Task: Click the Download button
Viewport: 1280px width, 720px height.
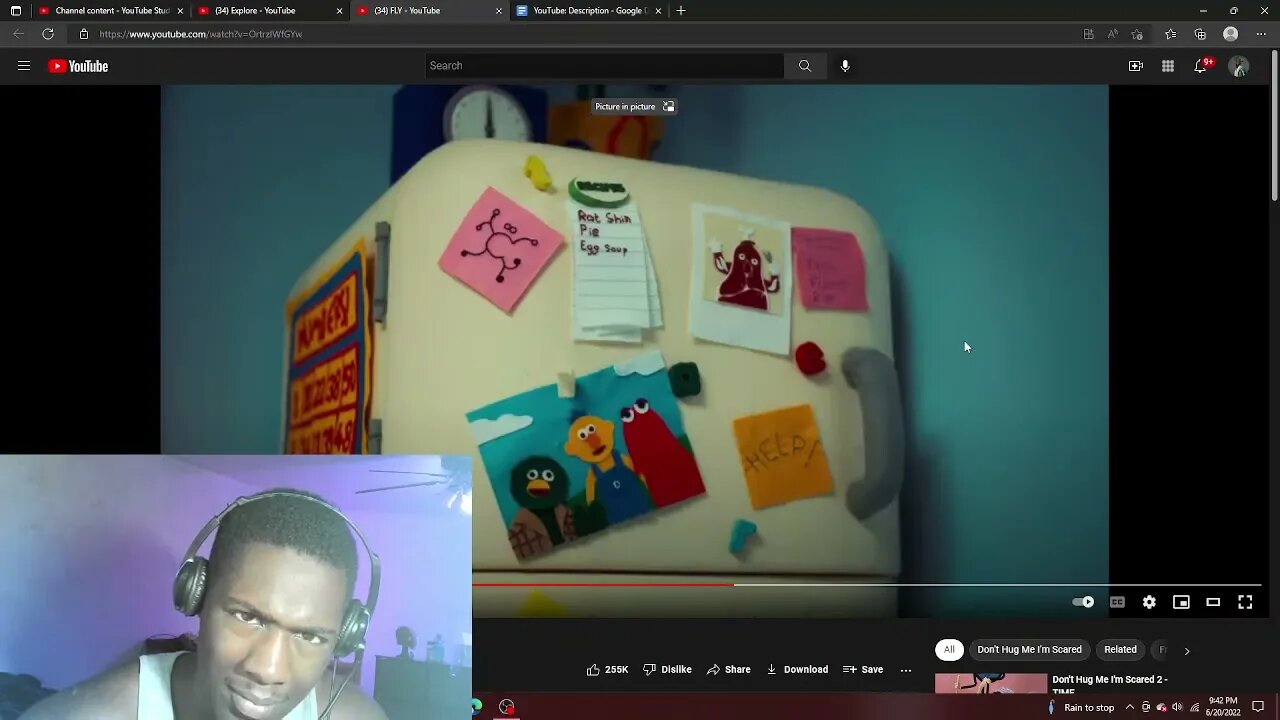Action: coord(797,670)
